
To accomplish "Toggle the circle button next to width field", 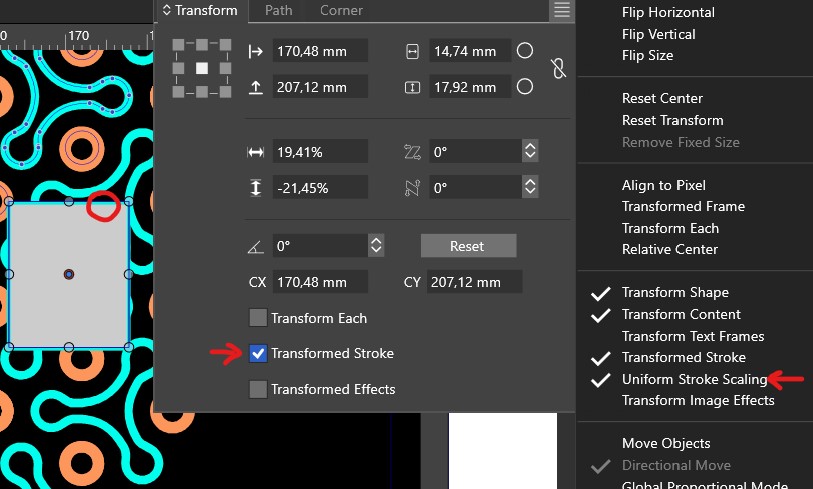I will (x=524, y=51).
